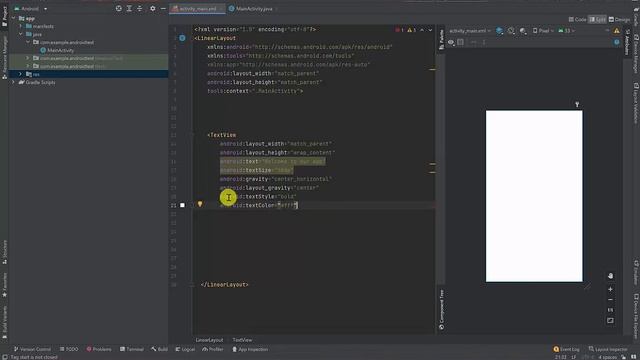
Task: Open Project panel settings gear
Action: point(152,8)
